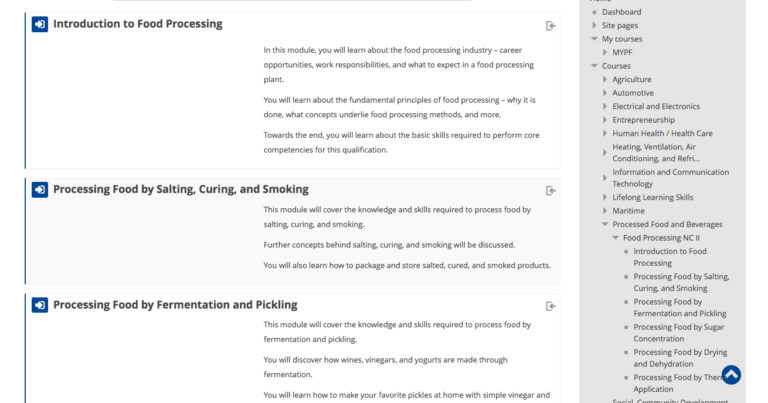The image size is (768, 403).
Task: Open the Introduction to Food Processing heading link
Action: point(138,24)
